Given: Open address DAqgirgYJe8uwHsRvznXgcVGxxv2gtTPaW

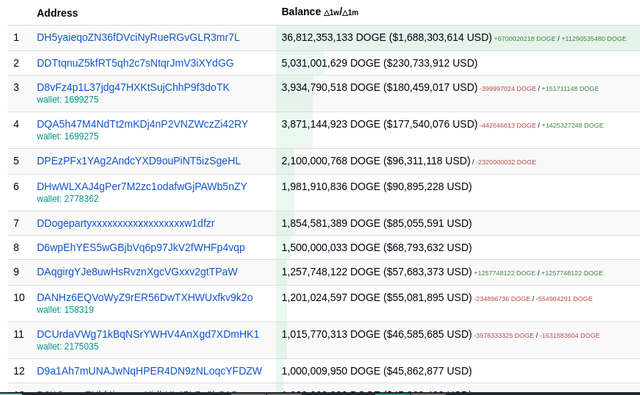Looking at the screenshot, I should pos(137,272).
